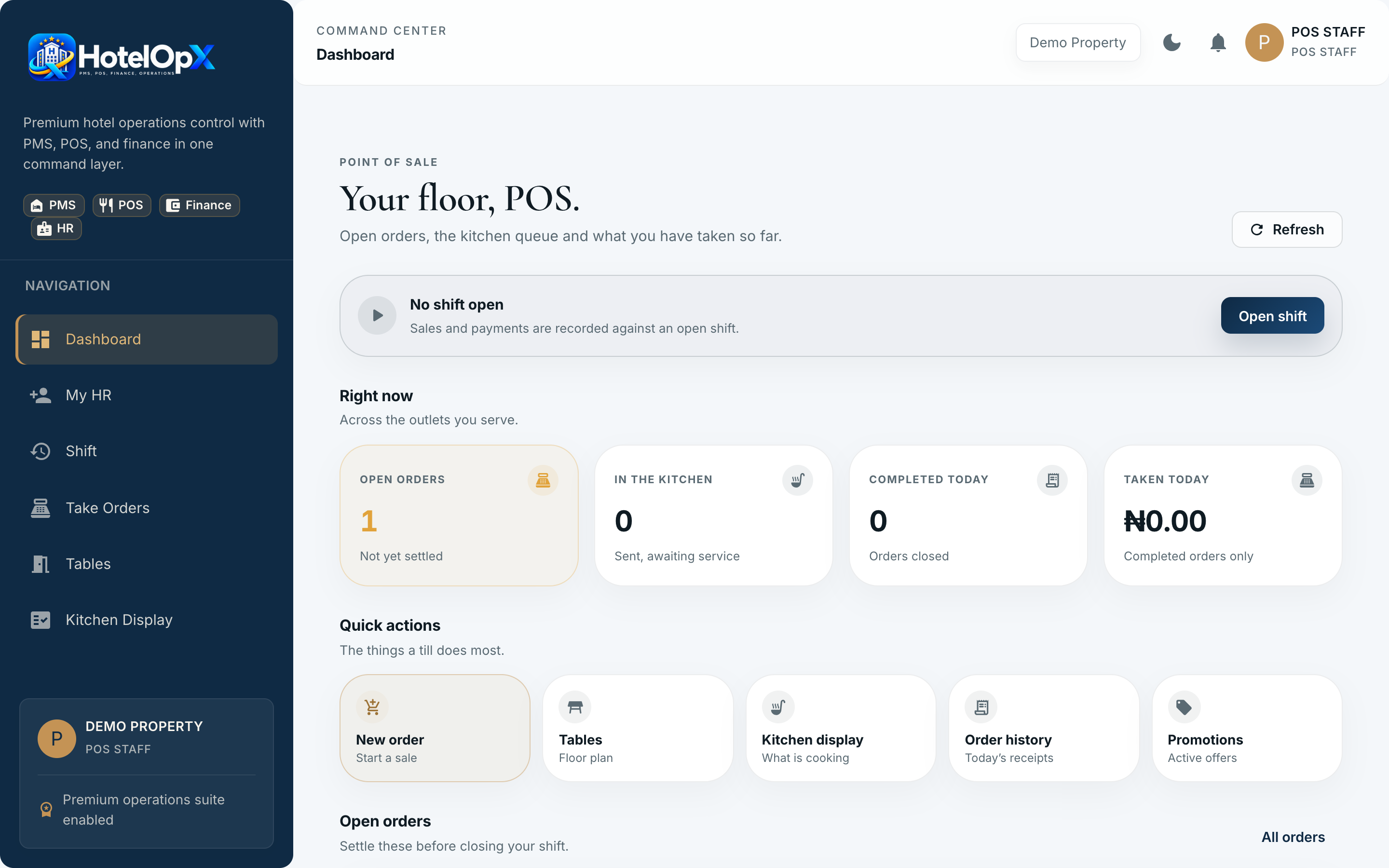
Task: Open the Order history quick action
Action: coord(1044,728)
